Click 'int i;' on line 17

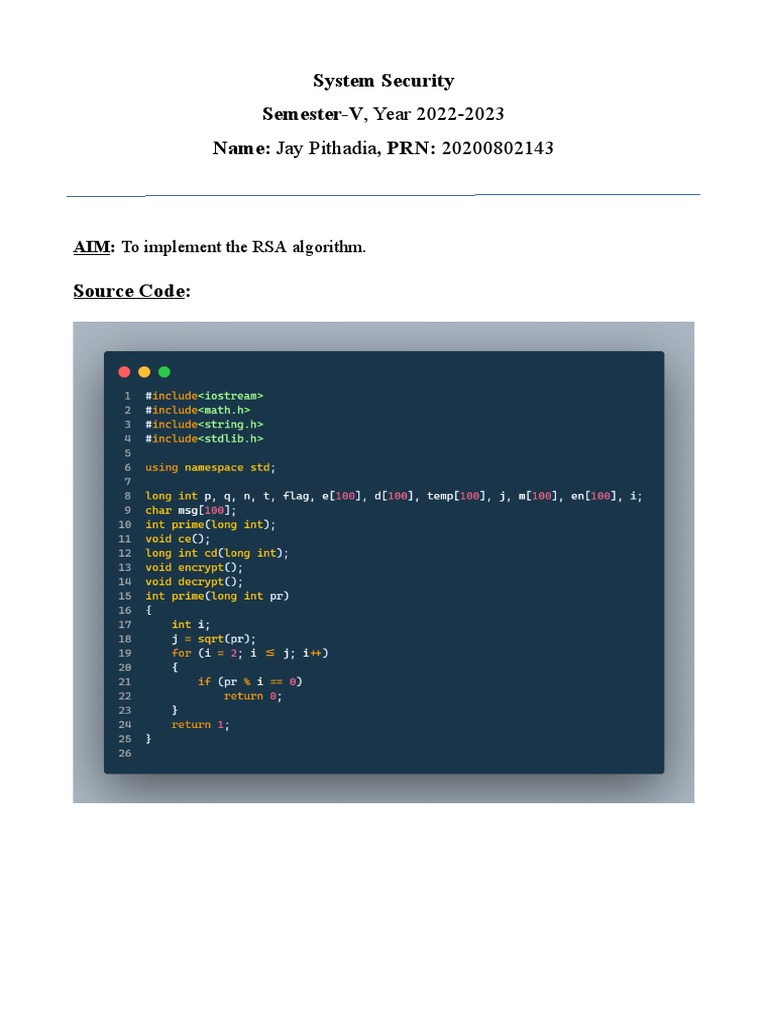pos(191,625)
